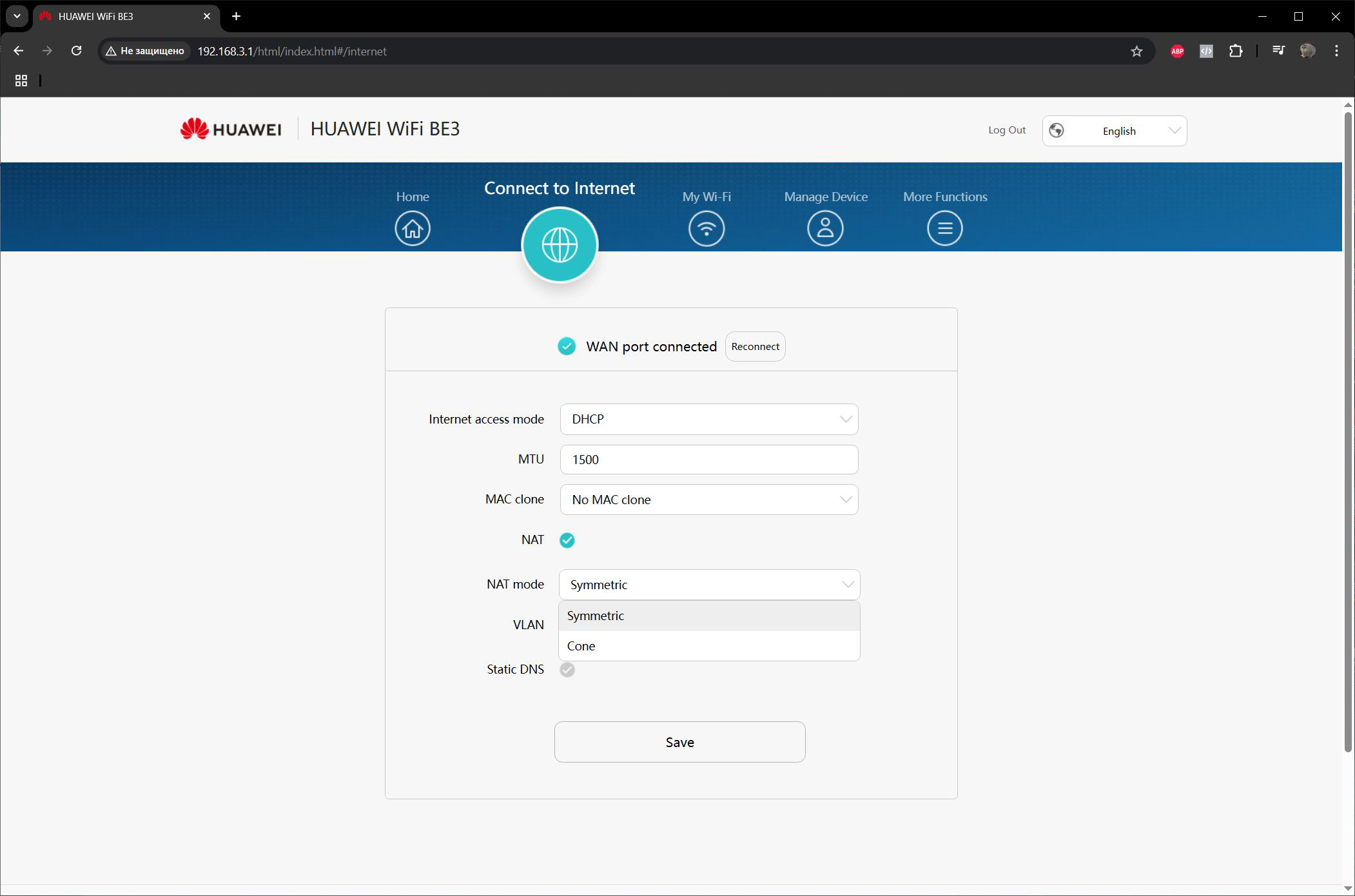Open the media control icon
Screen dimensions: 1355x896
click(1278, 50)
